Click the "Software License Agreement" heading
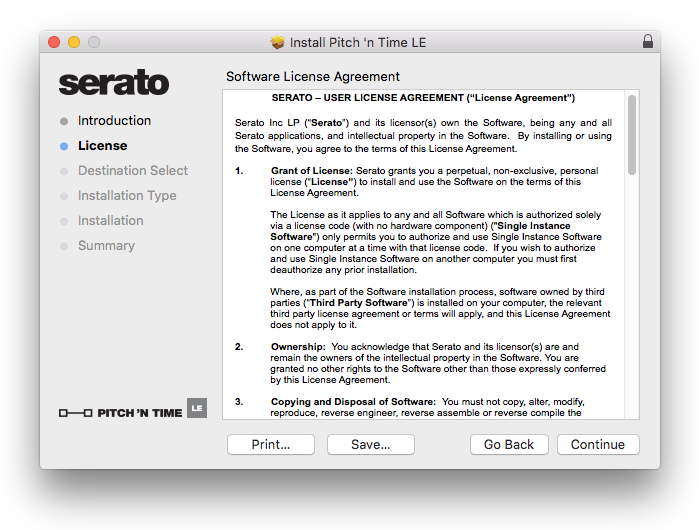Screen dimensions: 699x530 point(312,77)
